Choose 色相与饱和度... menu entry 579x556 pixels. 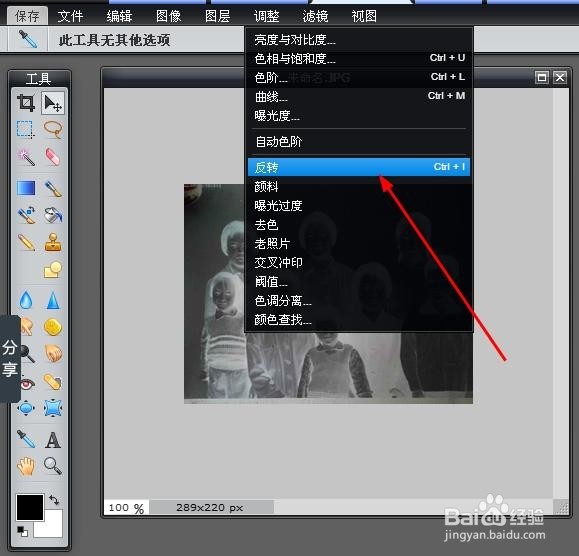(359, 58)
